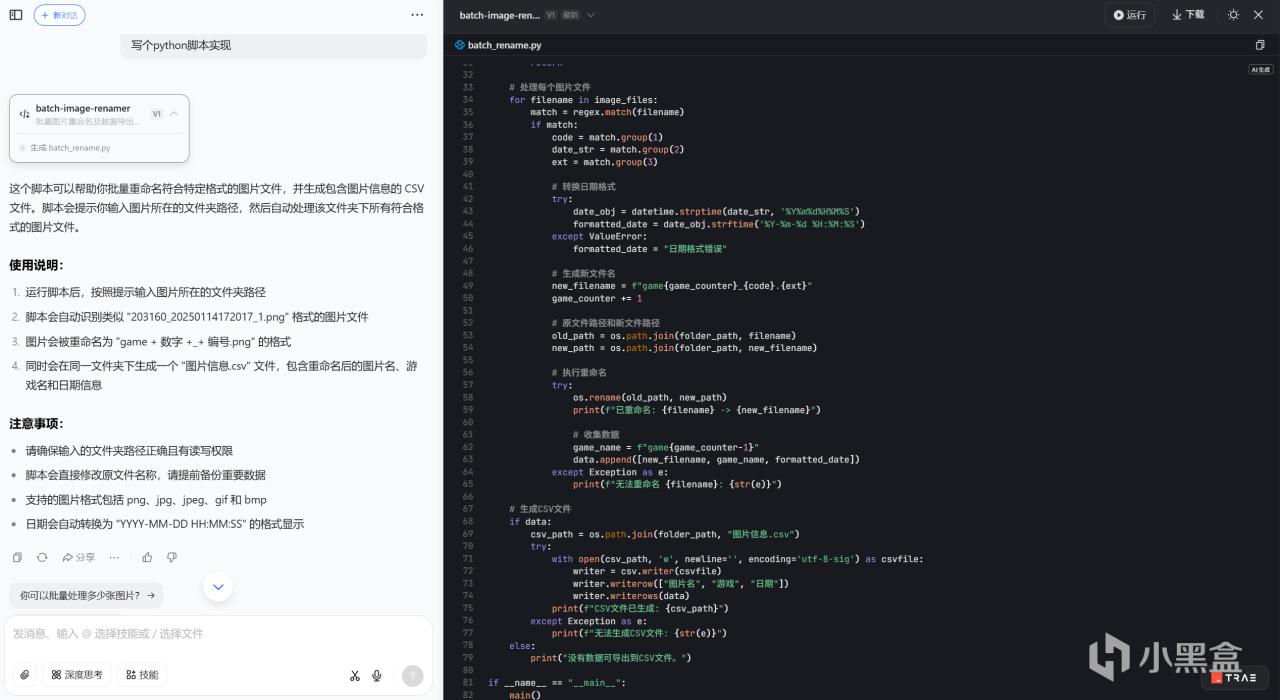Click the scissors icon in input bar
Viewport: 1280px width, 700px height.
pos(354,676)
